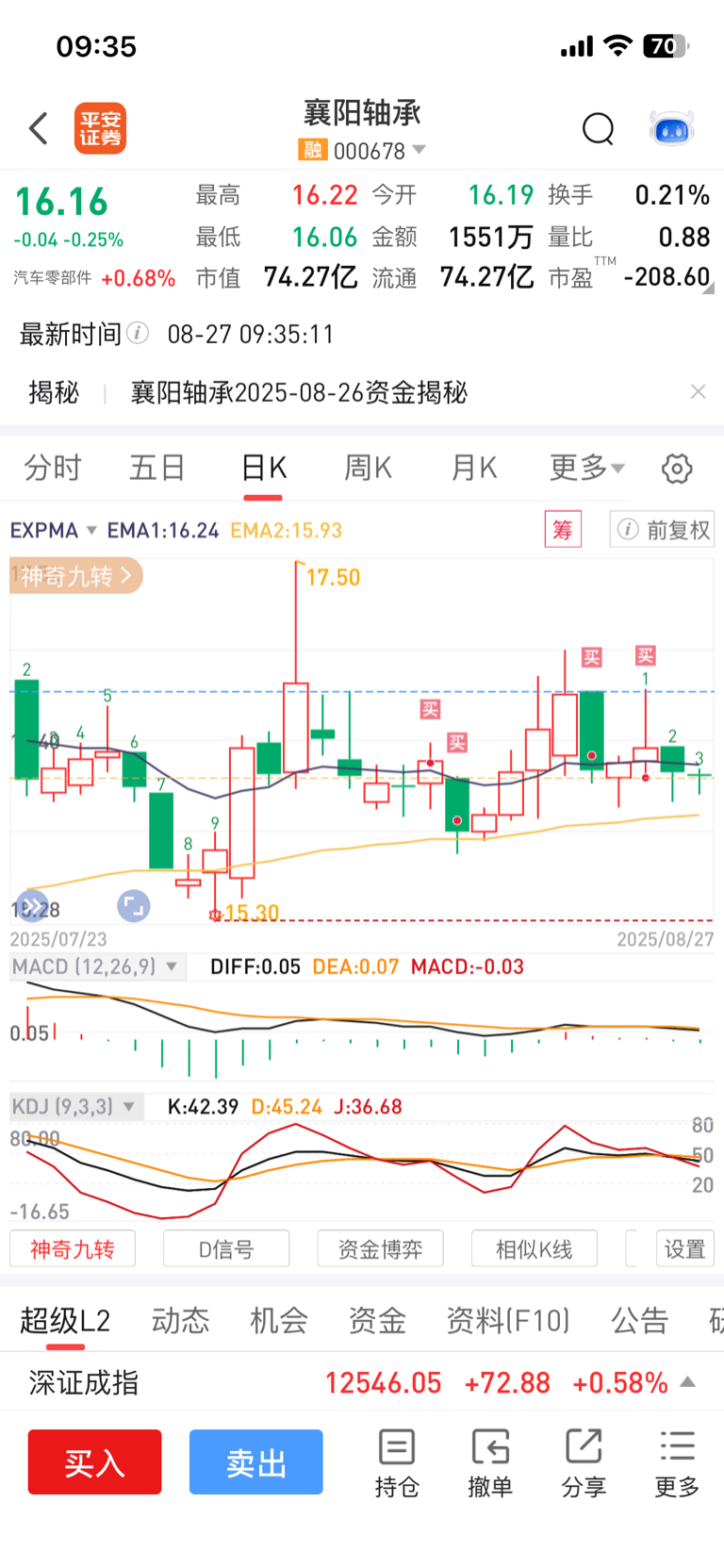Viewport: 724px width, 1568px height.
Task: Tap the 市盈 TTM value -208.60
Action: coord(666,277)
